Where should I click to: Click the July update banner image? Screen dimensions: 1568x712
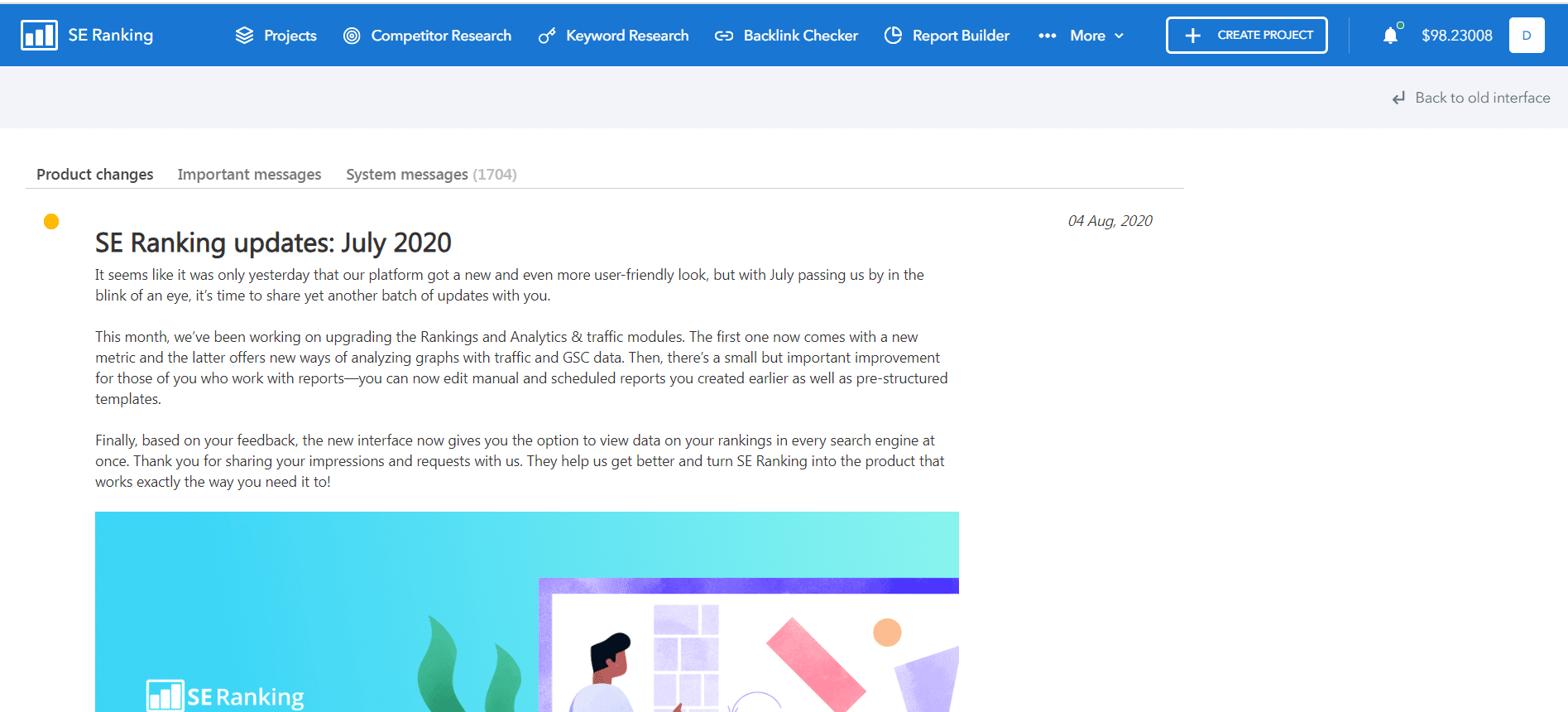coord(527,612)
